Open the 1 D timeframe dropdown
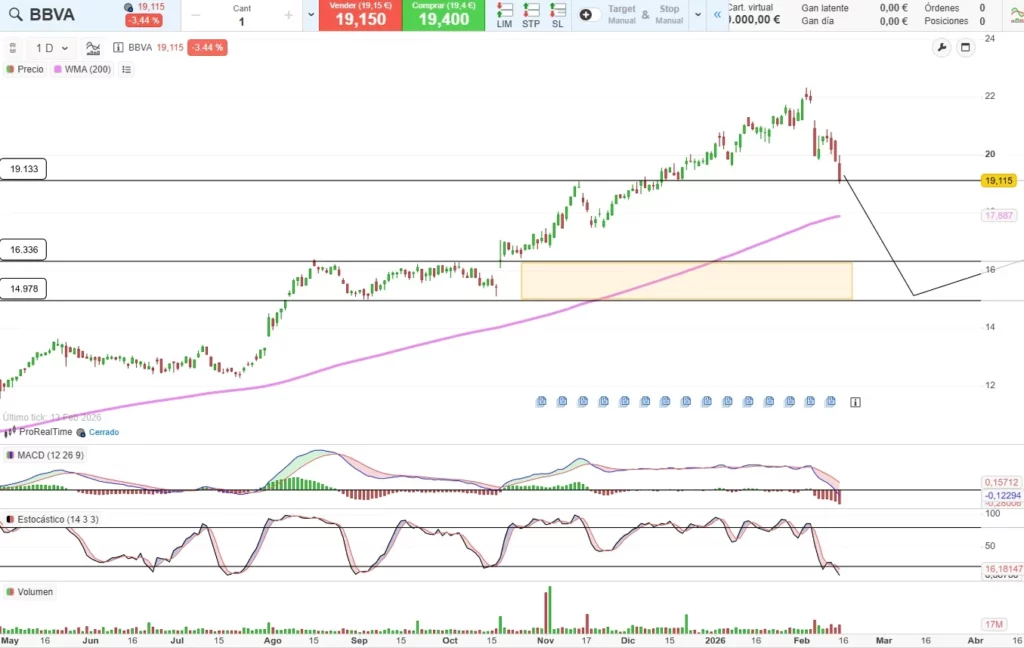Screen dimensions: 1024x648 point(53,47)
